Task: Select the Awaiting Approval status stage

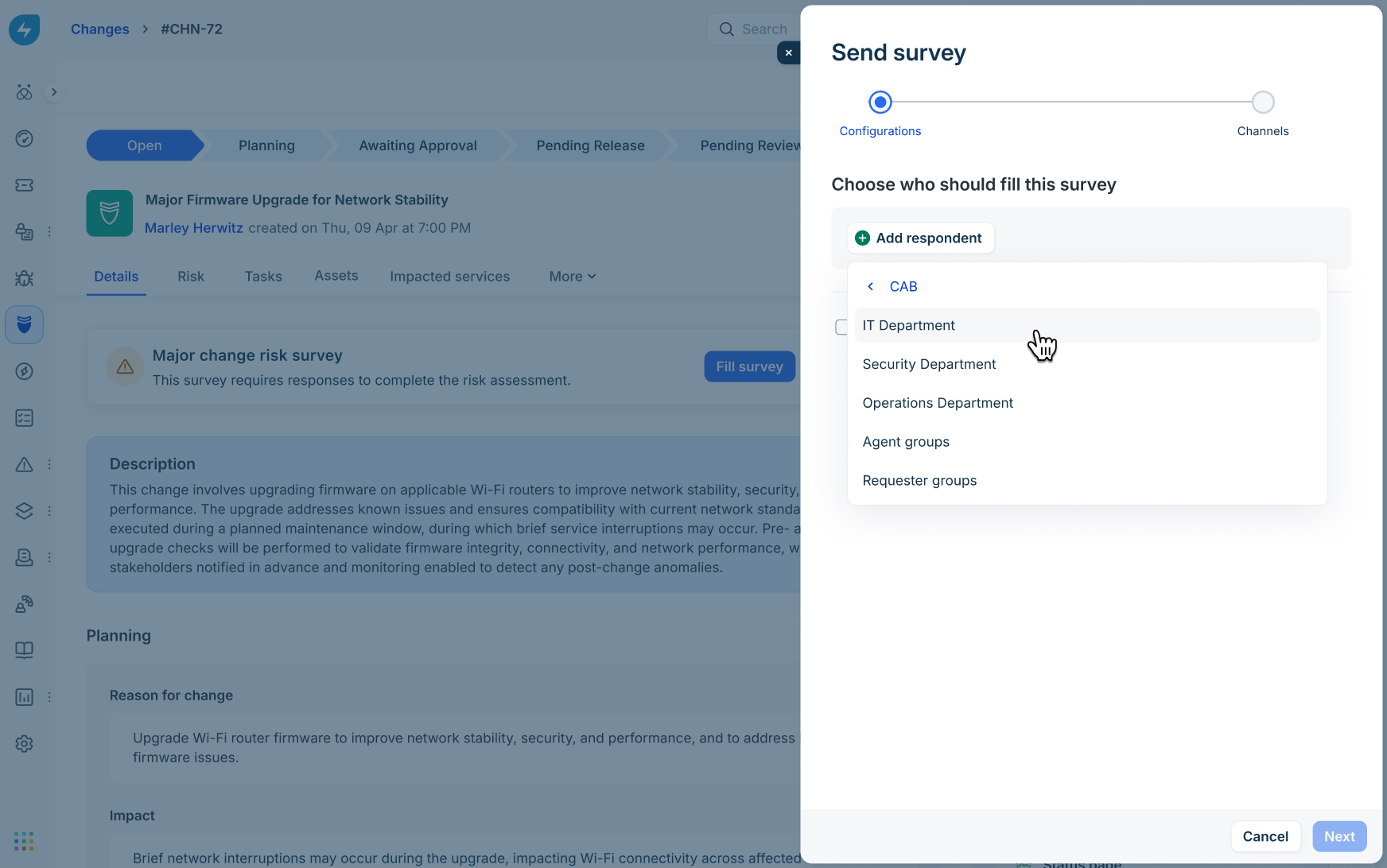Action: click(x=418, y=145)
